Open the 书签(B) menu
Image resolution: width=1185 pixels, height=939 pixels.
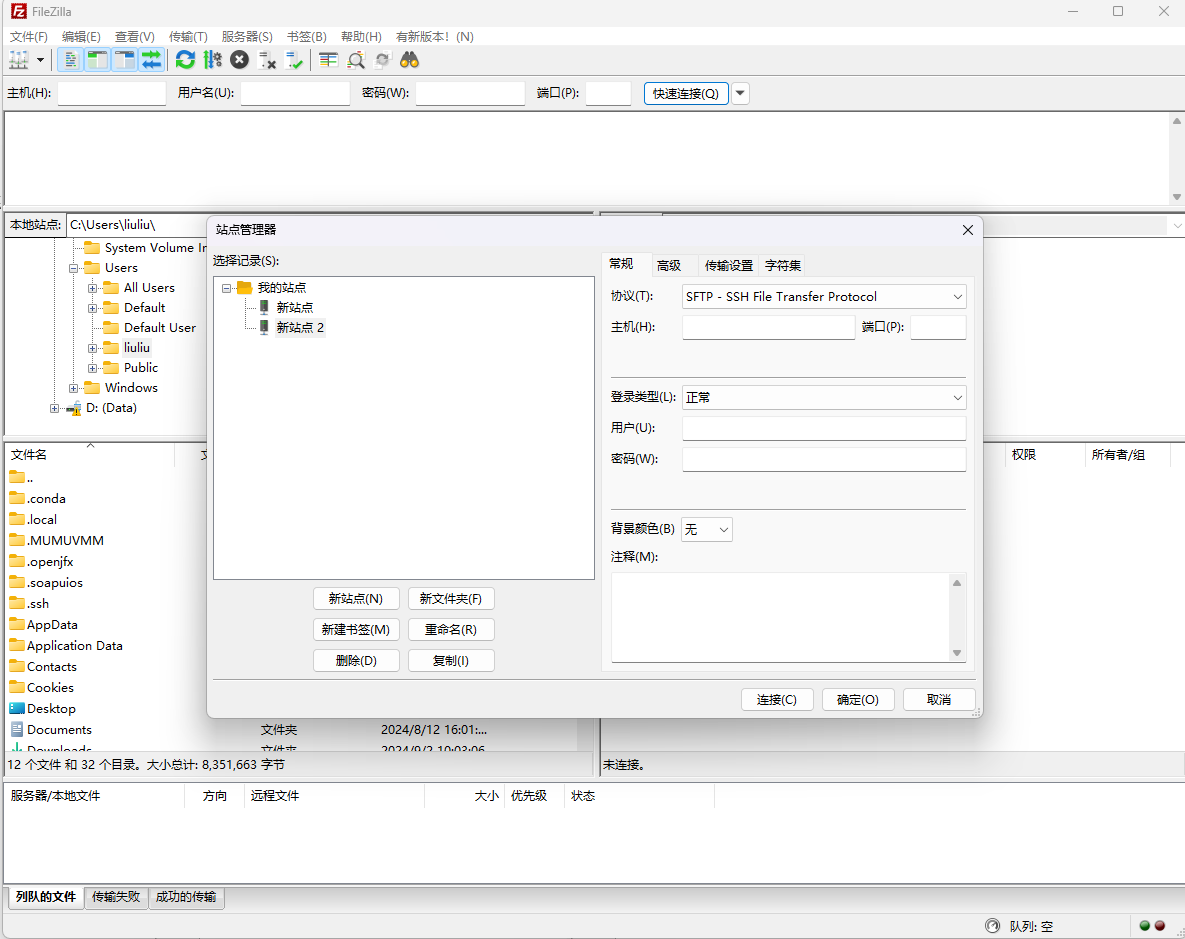306,36
